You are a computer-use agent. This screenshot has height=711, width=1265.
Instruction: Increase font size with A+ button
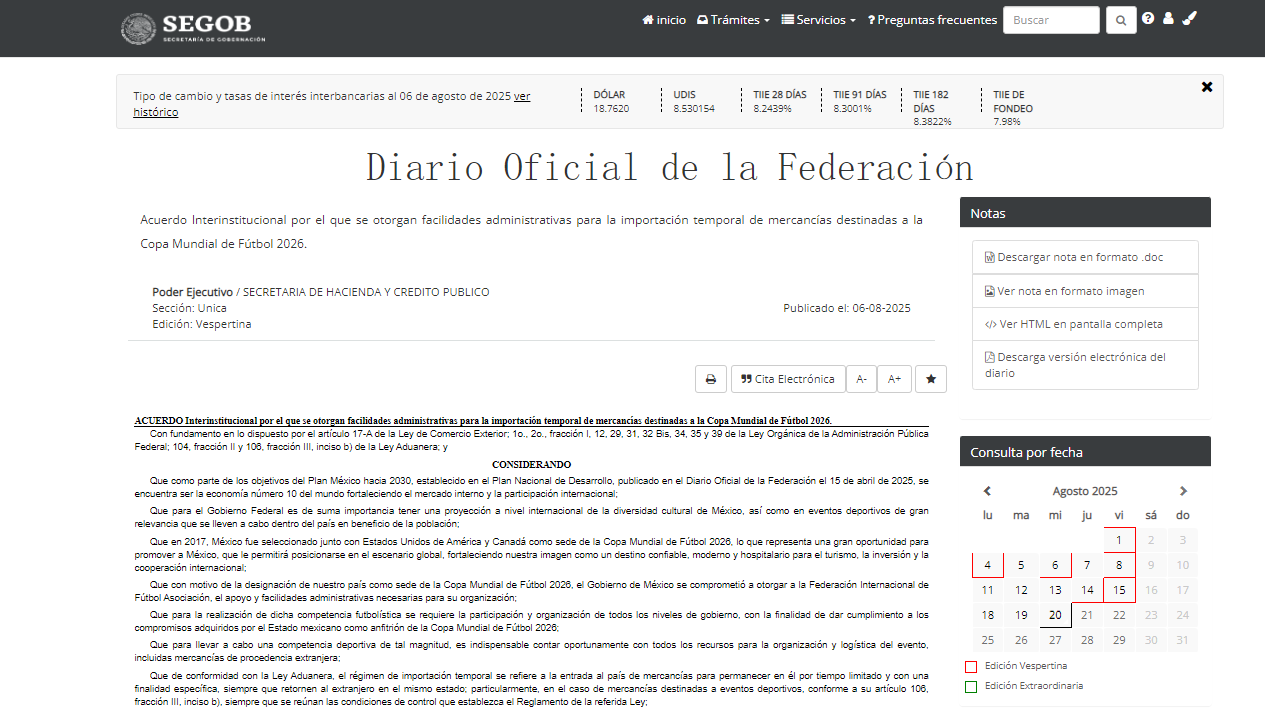[x=895, y=379]
